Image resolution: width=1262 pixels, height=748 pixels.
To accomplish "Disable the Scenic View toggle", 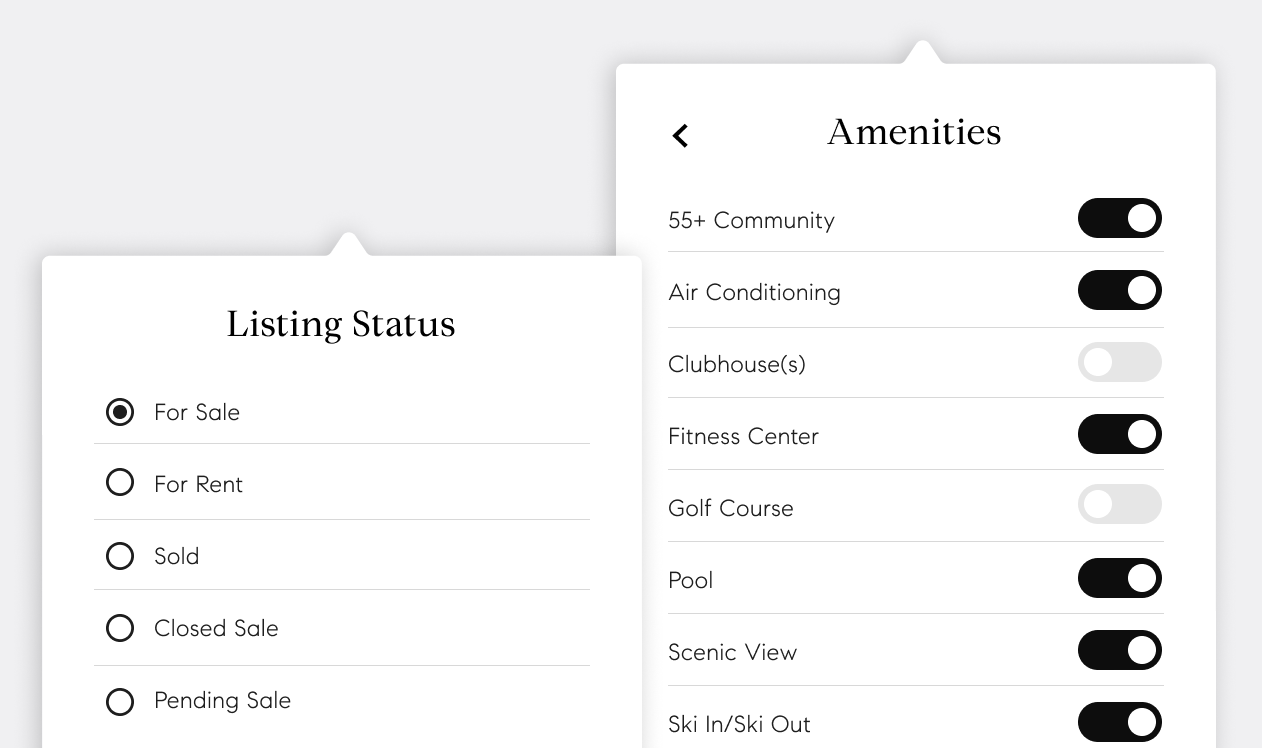I will point(1119,650).
